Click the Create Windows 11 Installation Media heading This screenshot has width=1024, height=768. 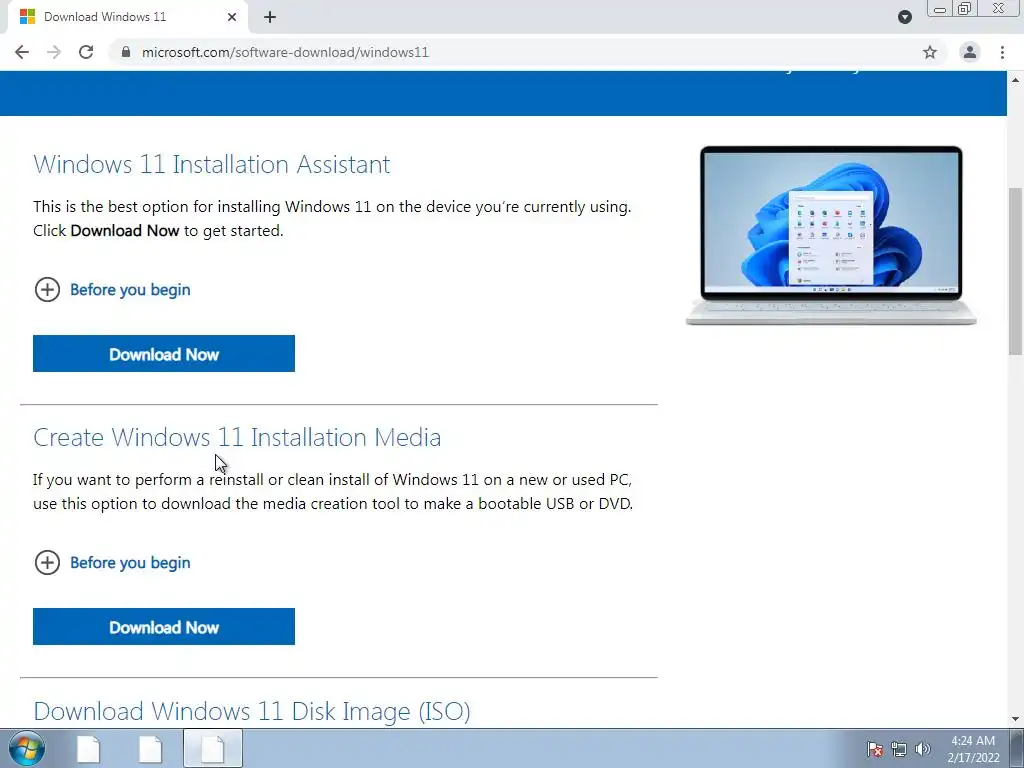pyautogui.click(x=237, y=437)
